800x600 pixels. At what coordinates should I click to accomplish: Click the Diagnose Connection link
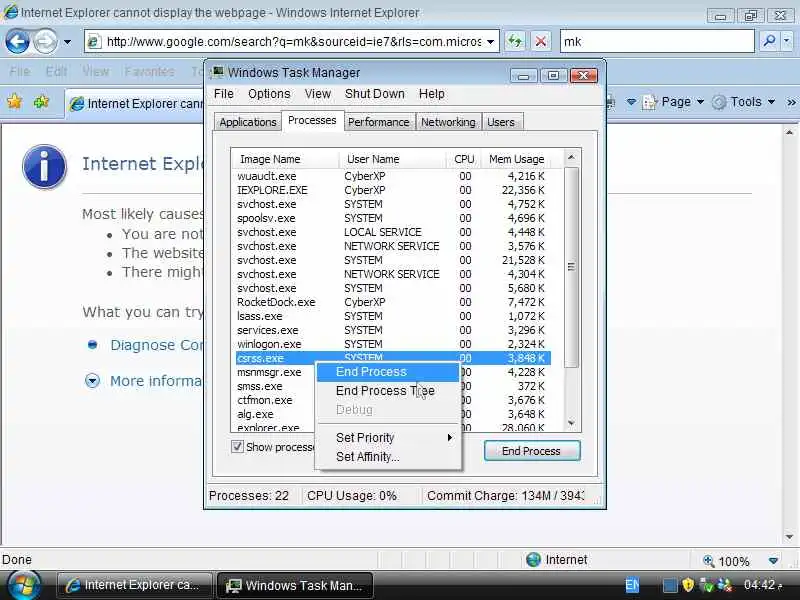[157, 345]
